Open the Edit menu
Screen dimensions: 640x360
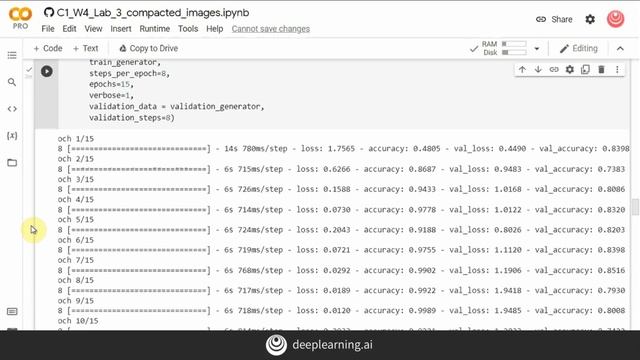(x=69, y=29)
